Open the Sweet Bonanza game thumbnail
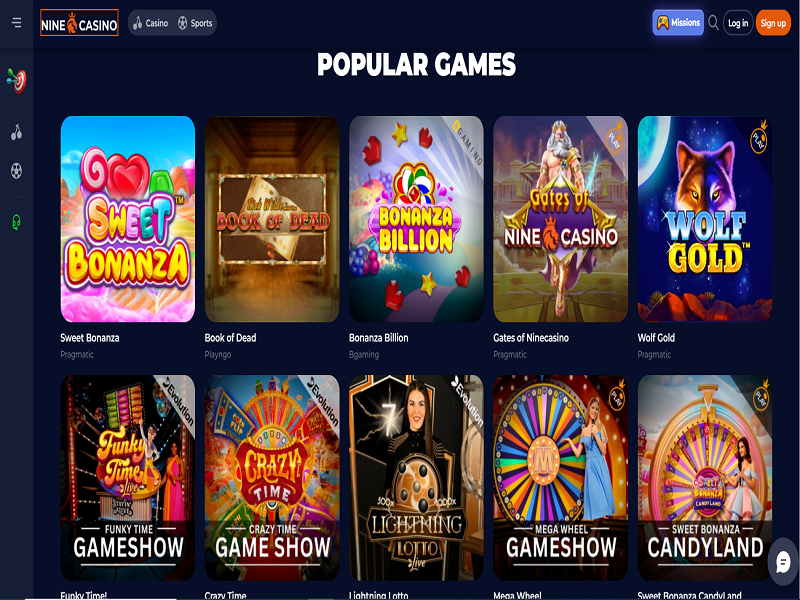The height and width of the screenshot is (600, 800). coord(128,219)
